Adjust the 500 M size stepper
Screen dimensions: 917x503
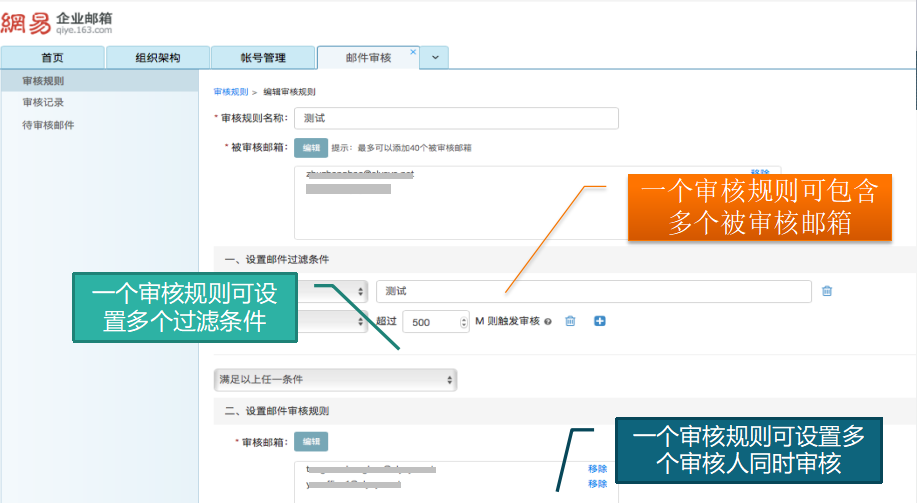coord(463,322)
